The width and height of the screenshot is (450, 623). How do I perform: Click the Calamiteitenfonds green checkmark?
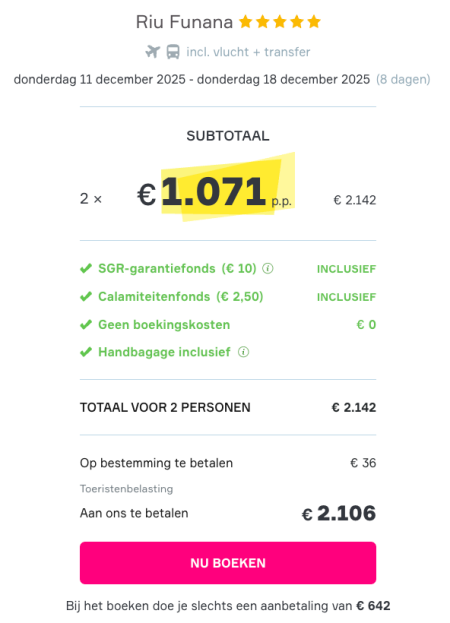pos(86,297)
